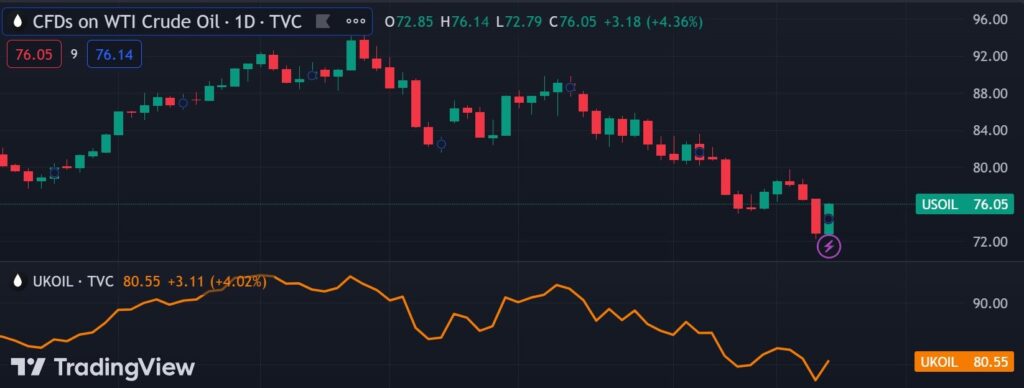Click the last green candle on the chart
Image resolution: width=1024 pixels, height=388 pixels.
click(828, 219)
